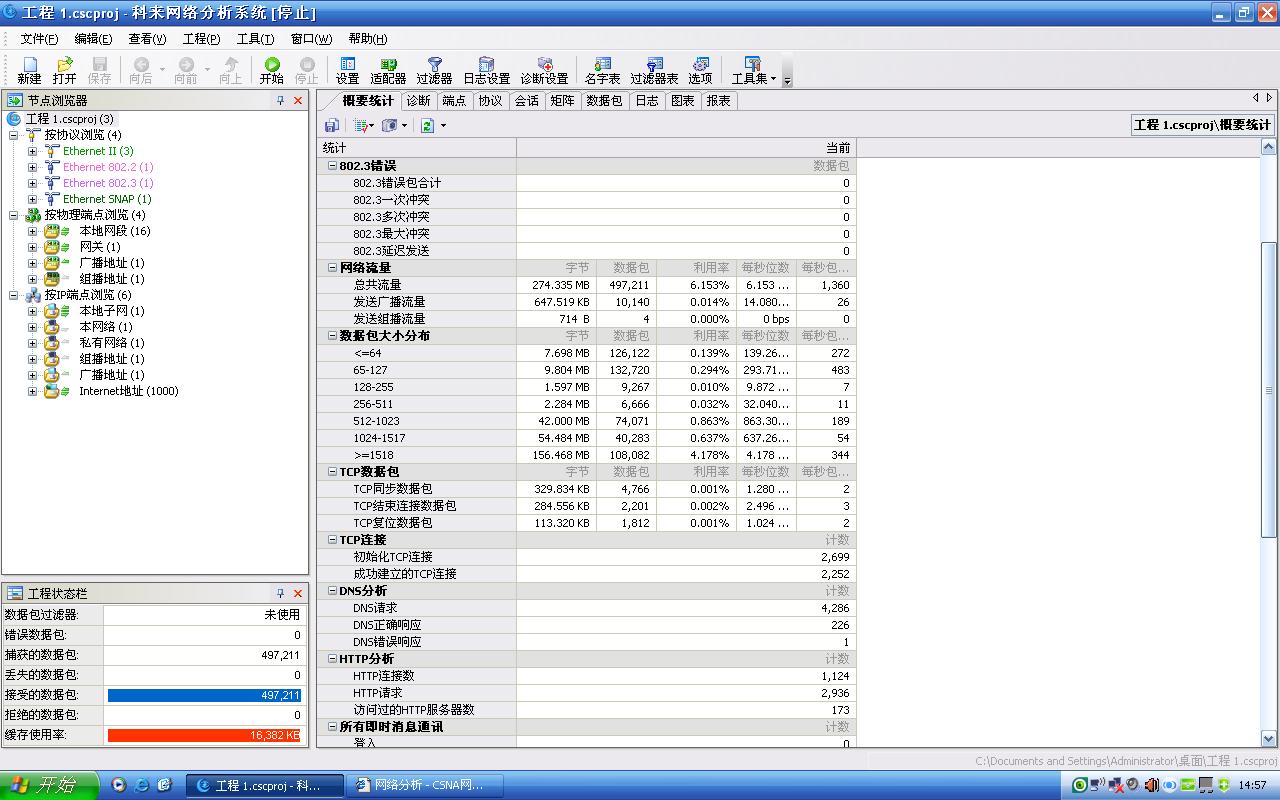Switch to the 诊断 tab

pyautogui.click(x=418, y=101)
